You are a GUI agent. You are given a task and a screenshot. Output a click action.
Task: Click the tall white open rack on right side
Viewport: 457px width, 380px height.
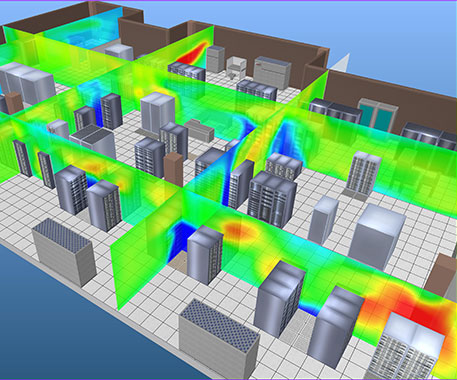(362, 174)
